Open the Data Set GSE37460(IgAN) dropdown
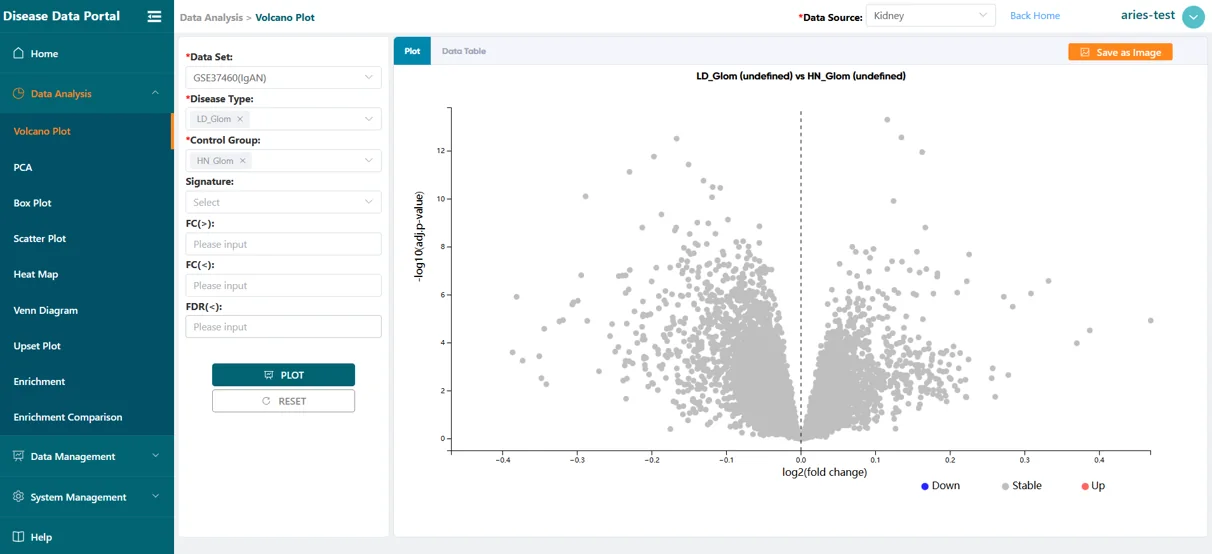 (283, 77)
